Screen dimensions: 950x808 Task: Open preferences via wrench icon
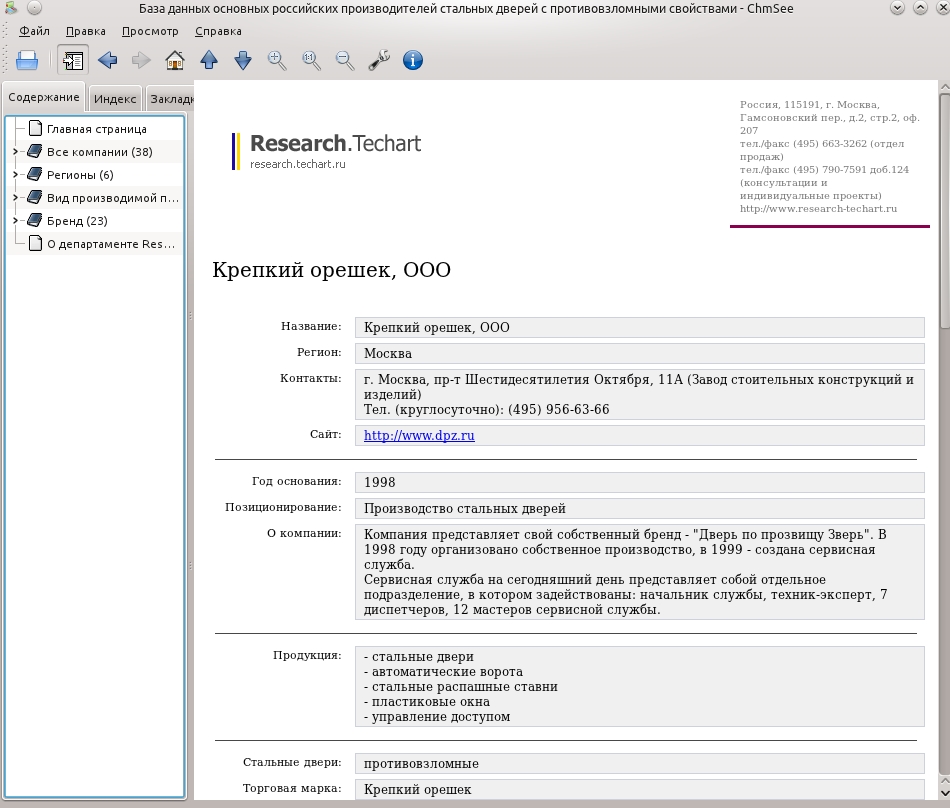point(379,61)
